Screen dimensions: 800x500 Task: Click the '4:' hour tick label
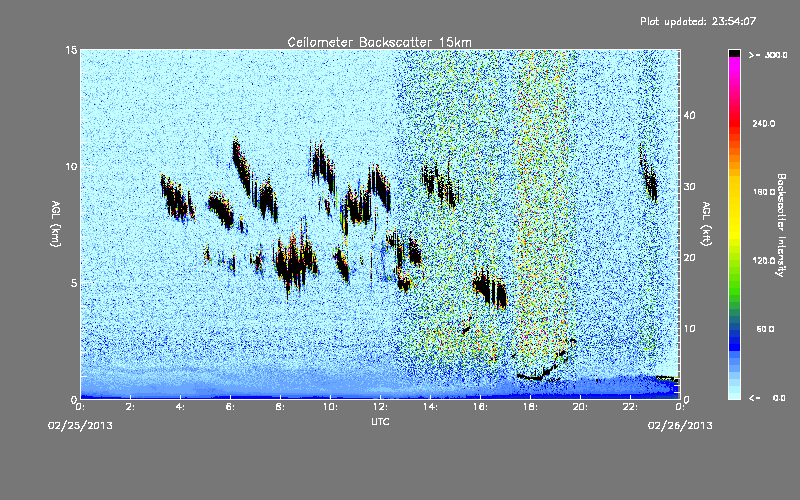tap(180, 407)
